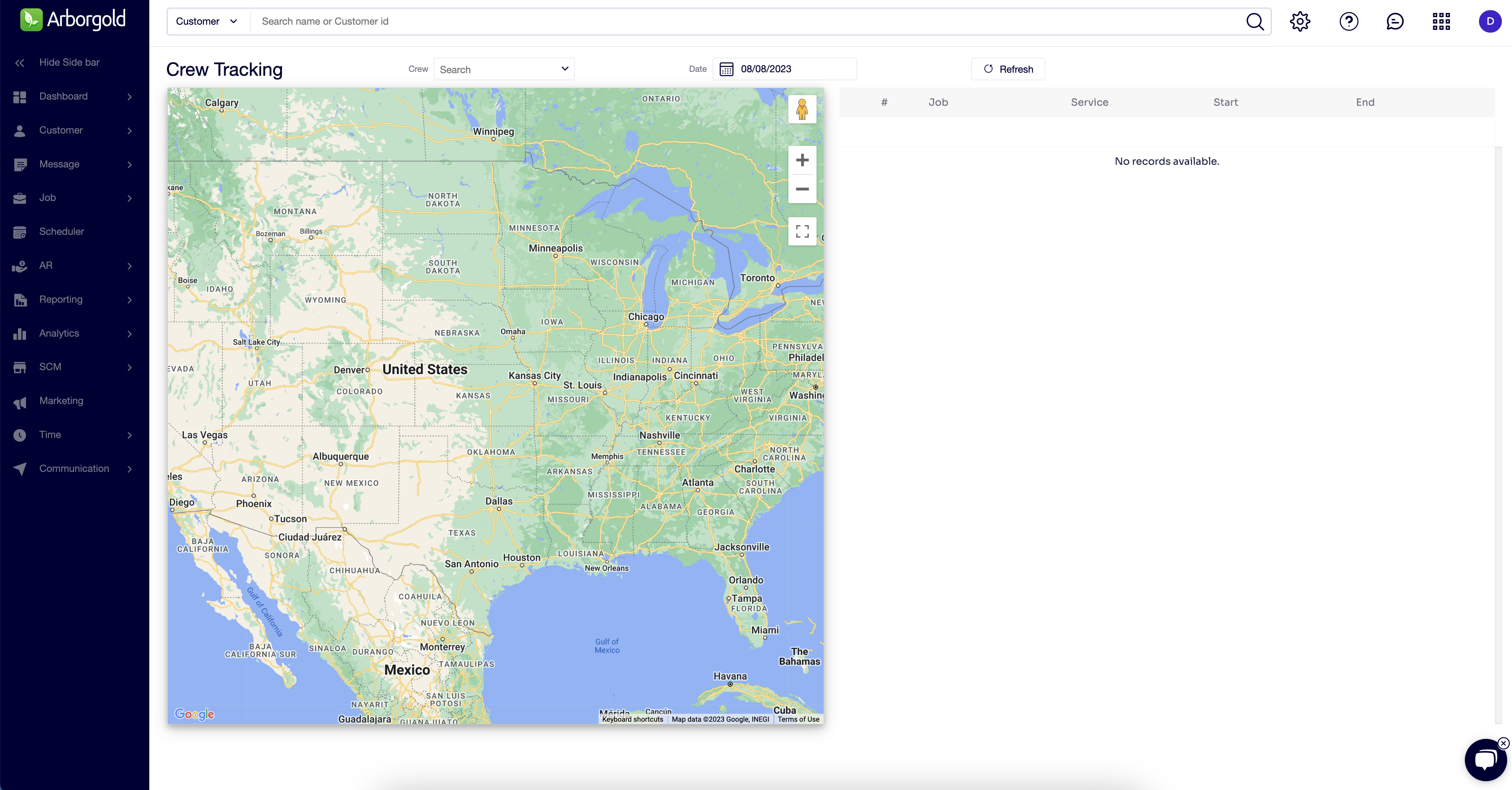Screen dimensions: 1512x790
Task: Open the date picker calendar field
Action: click(785, 69)
